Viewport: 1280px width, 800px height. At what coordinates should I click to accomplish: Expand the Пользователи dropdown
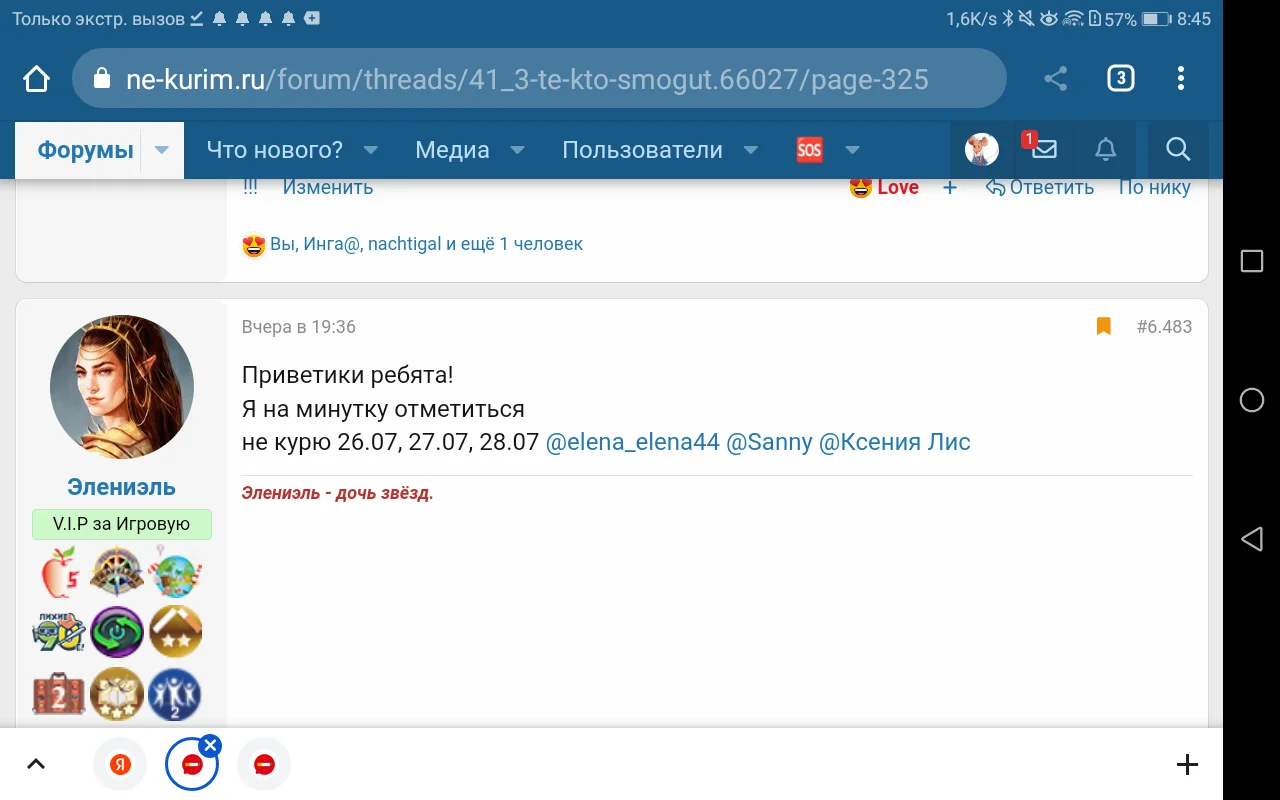(x=751, y=149)
